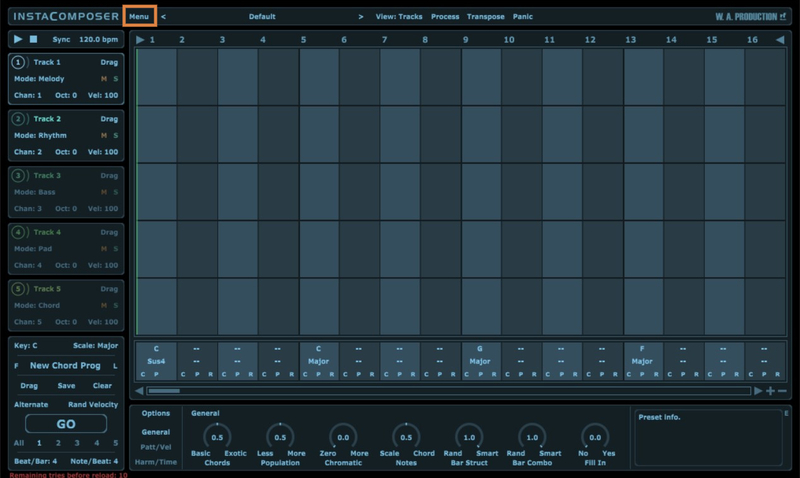800x478 pixels.
Task: Click the zoom-in plus icon
Action: click(x=770, y=391)
